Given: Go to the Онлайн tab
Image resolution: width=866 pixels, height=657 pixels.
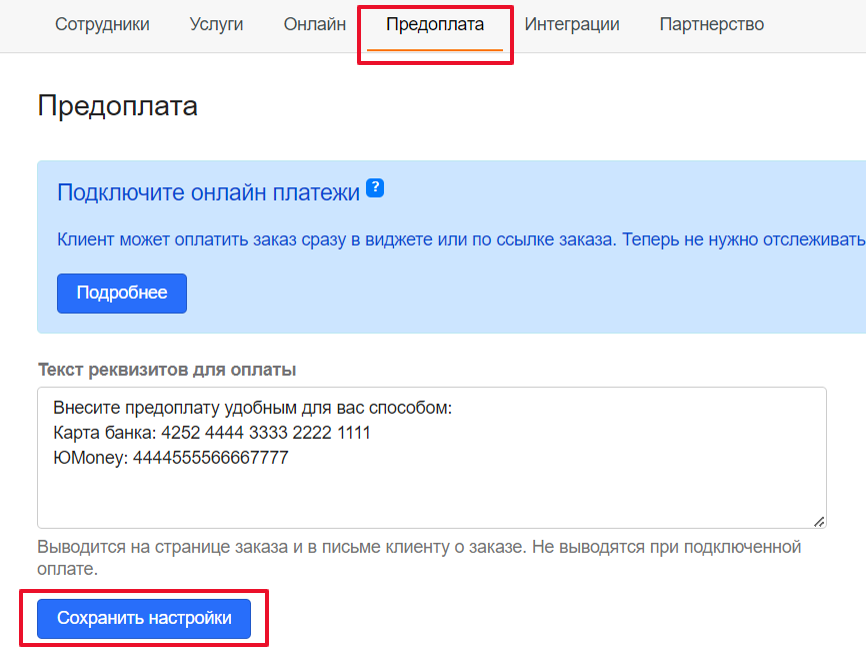Looking at the screenshot, I should (x=315, y=25).
